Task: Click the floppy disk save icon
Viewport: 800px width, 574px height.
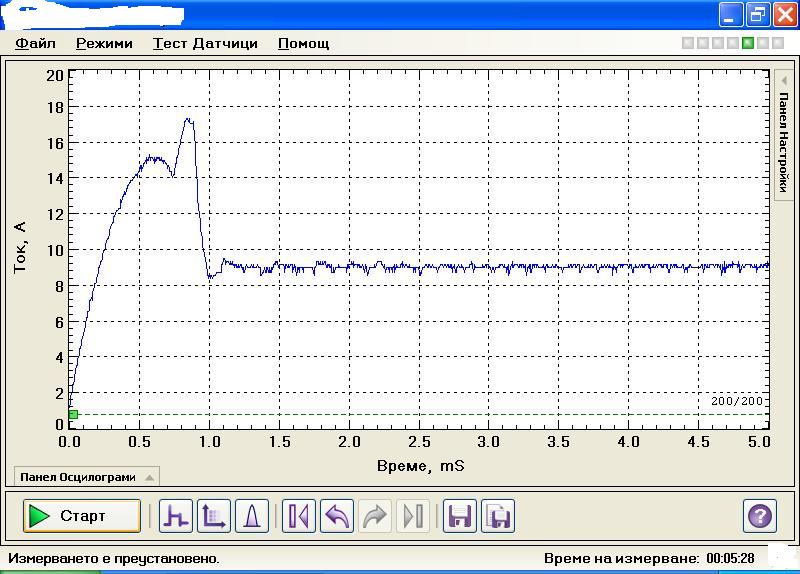Action: click(x=460, y=516)
